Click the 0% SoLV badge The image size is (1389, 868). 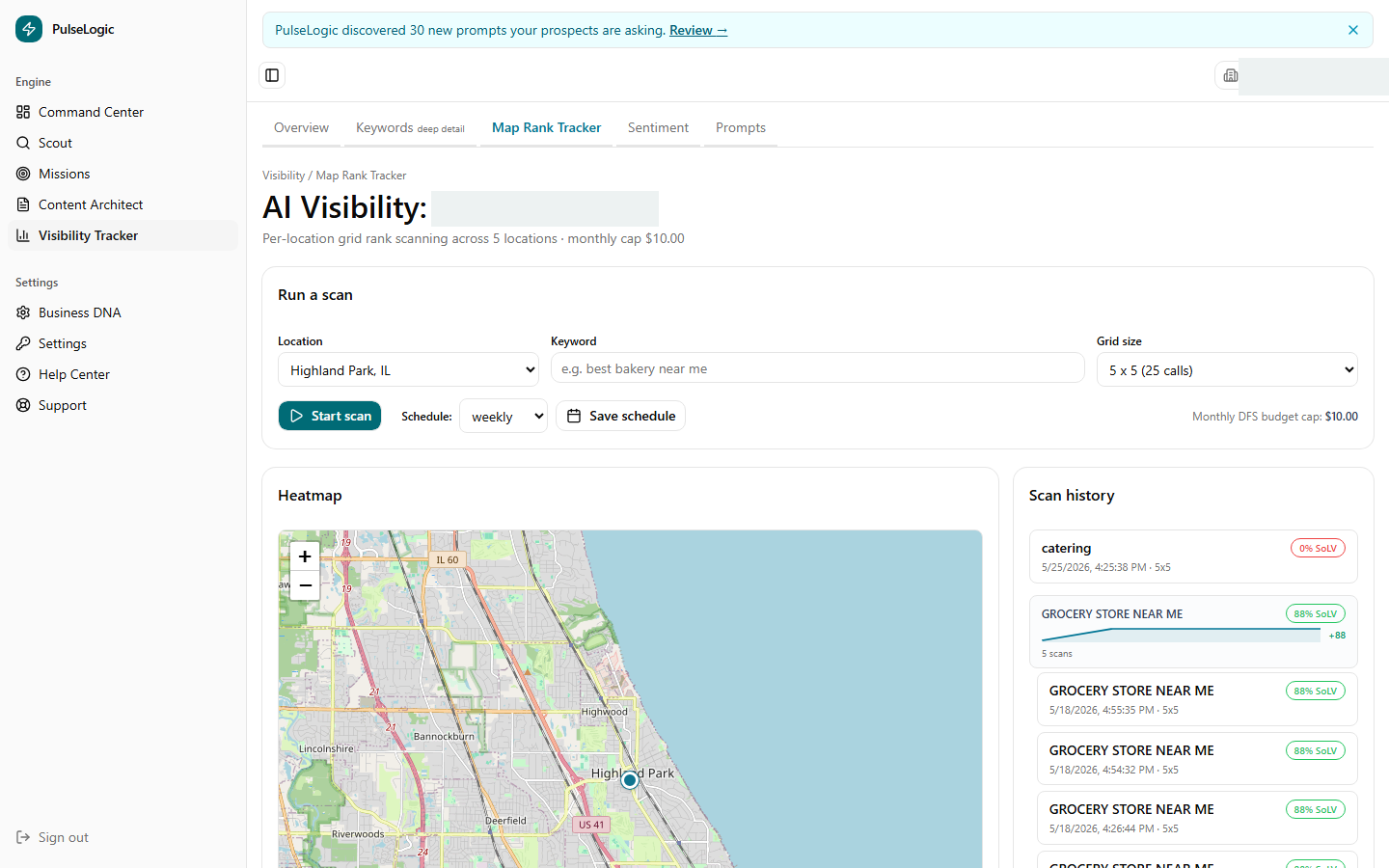1318,548
